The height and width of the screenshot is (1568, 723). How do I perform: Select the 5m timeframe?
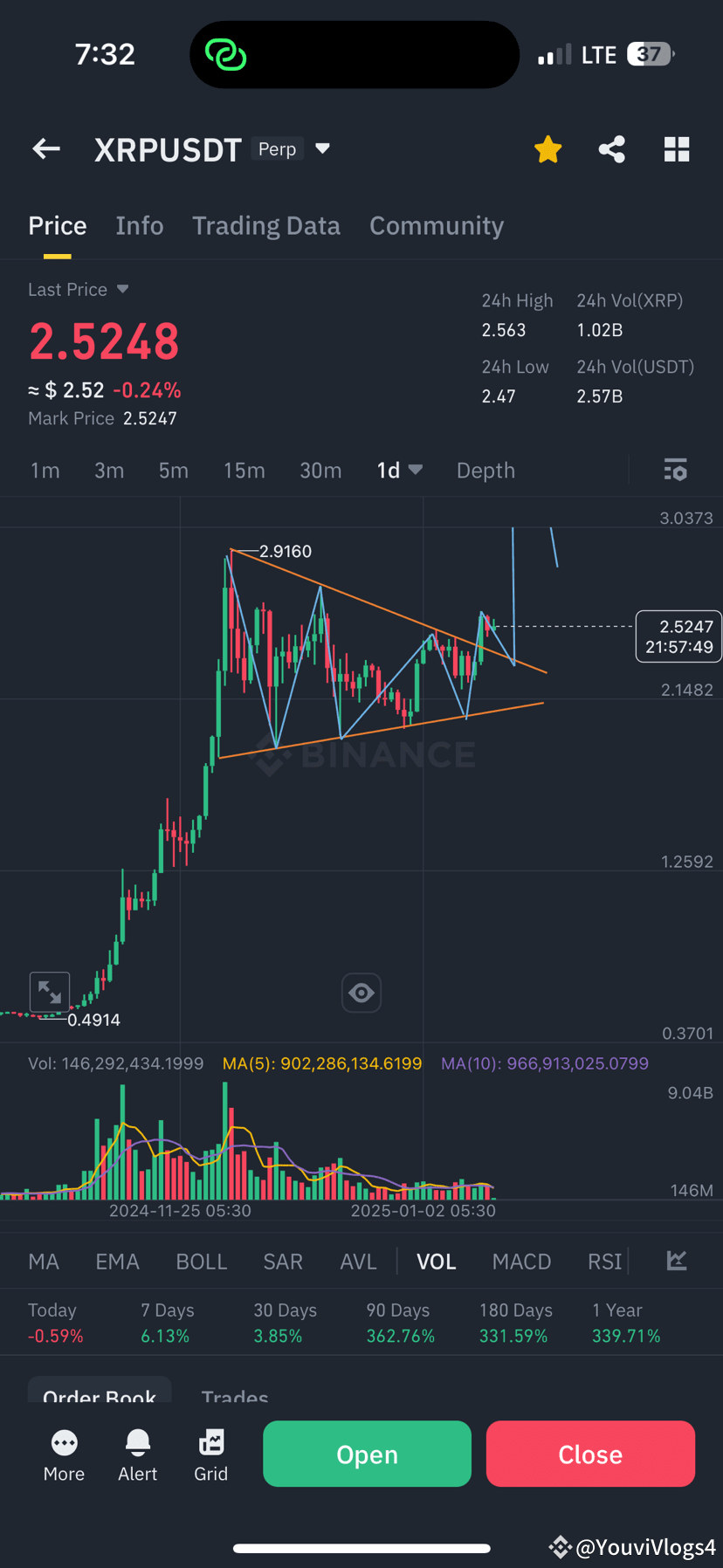(174, 471)
